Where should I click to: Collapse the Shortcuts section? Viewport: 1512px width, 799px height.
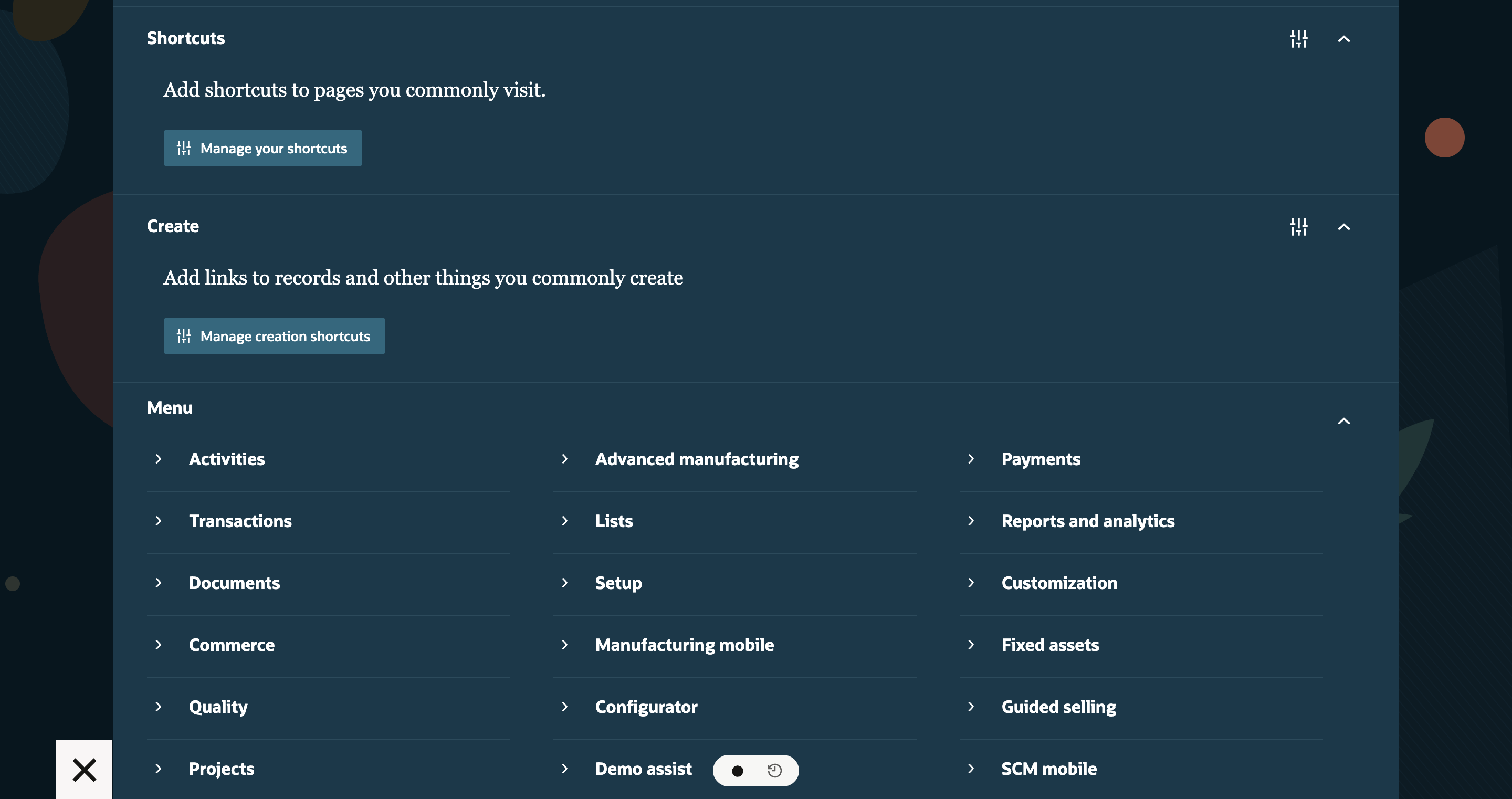click(x=1343, y=39)
